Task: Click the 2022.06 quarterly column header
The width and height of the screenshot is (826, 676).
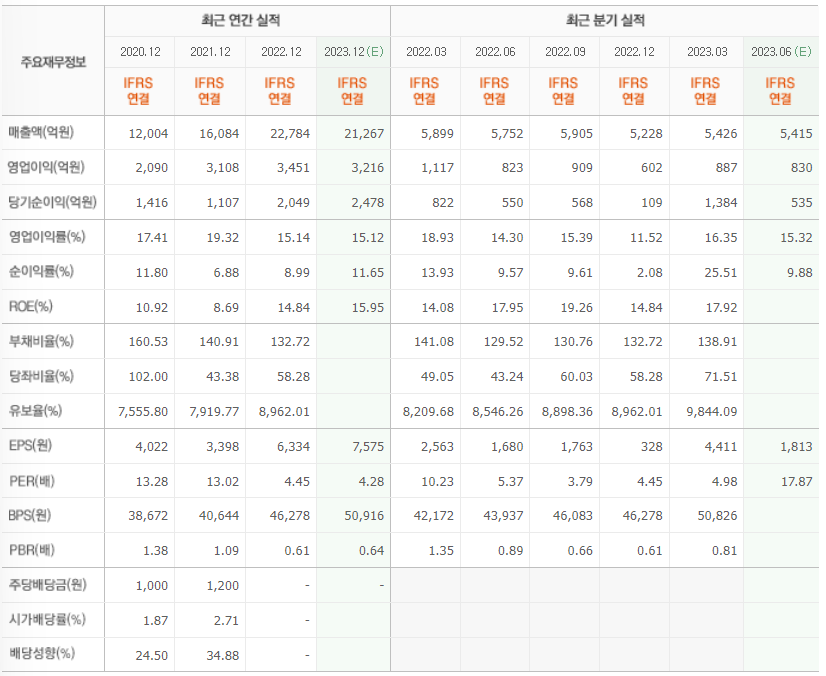Action: [x=495, y=52]
